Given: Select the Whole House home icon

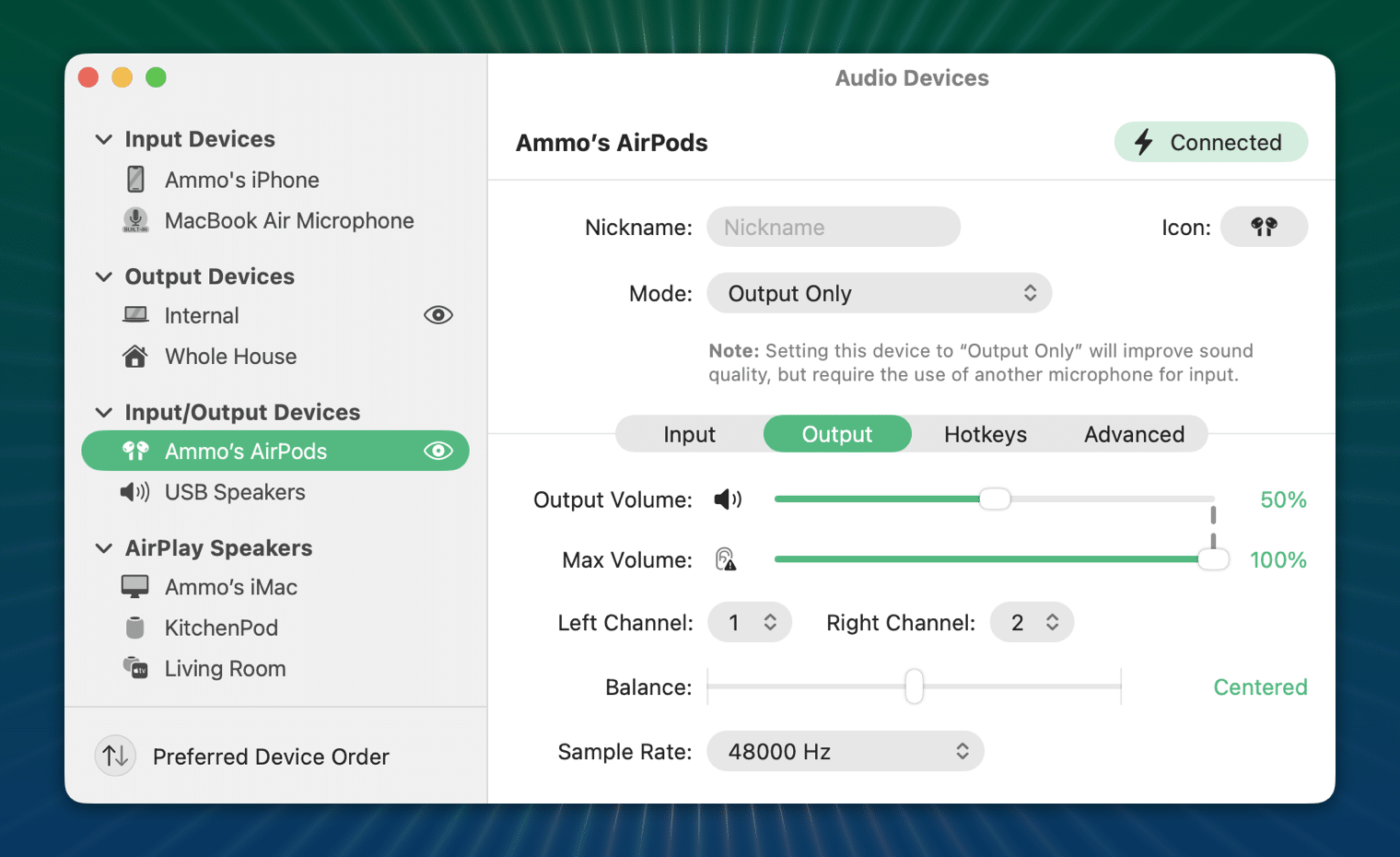Looking at the screenshot, I should tap(135, 357).
